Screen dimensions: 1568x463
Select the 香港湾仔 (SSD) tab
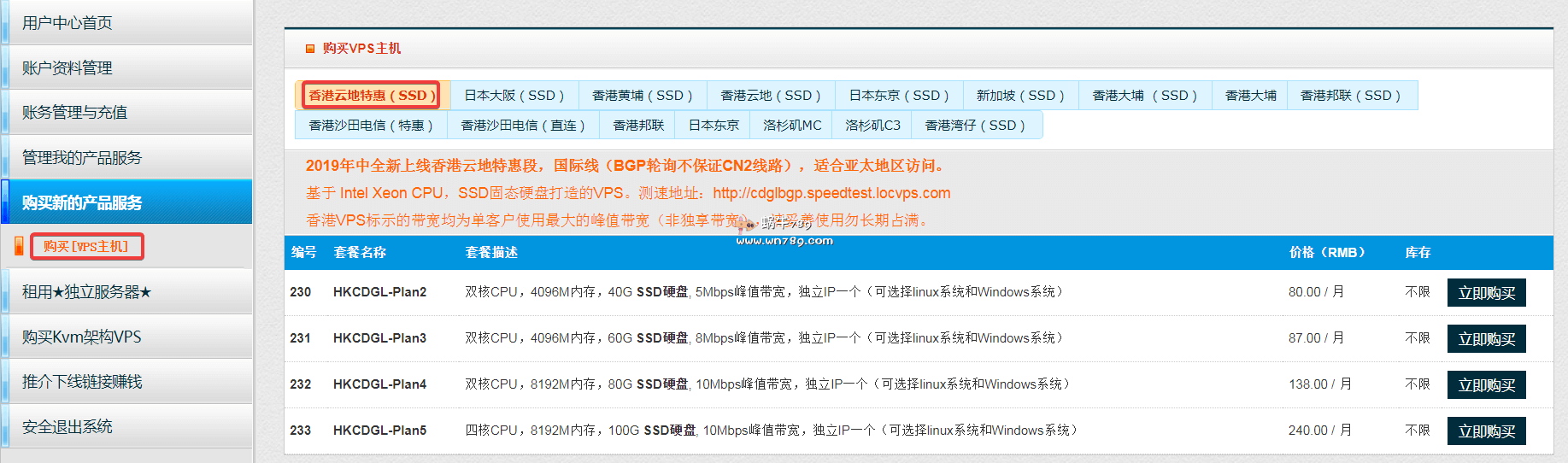pyautogui.click(x=975, y=126)
